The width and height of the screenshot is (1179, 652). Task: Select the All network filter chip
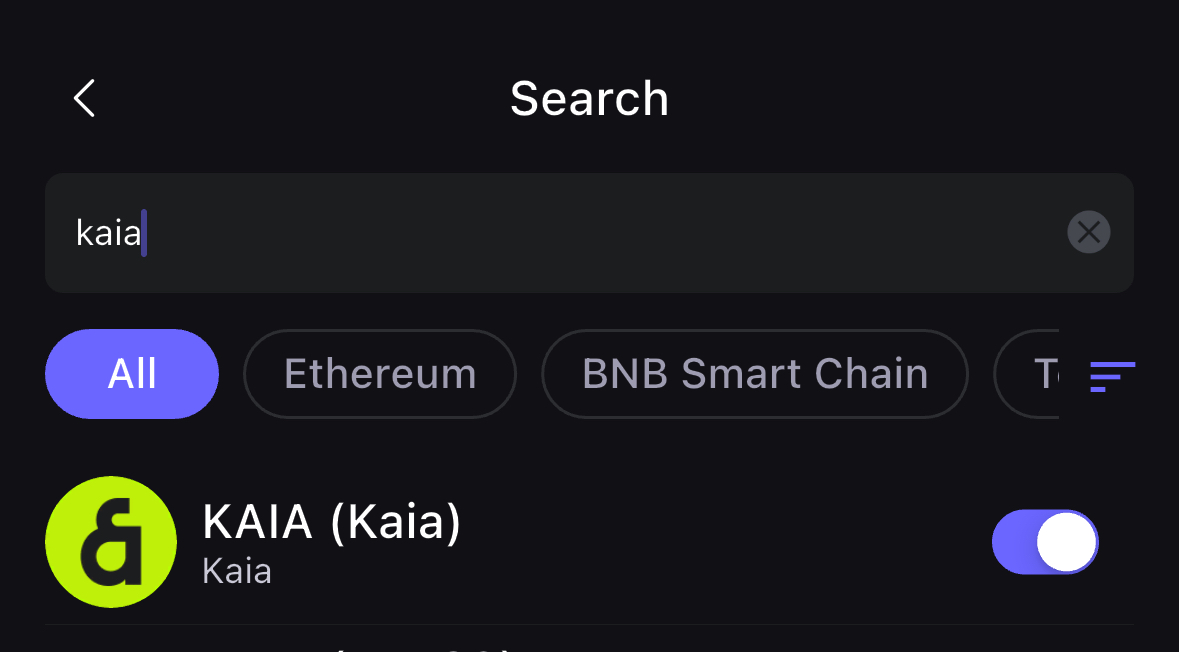(x=132, y=374)
